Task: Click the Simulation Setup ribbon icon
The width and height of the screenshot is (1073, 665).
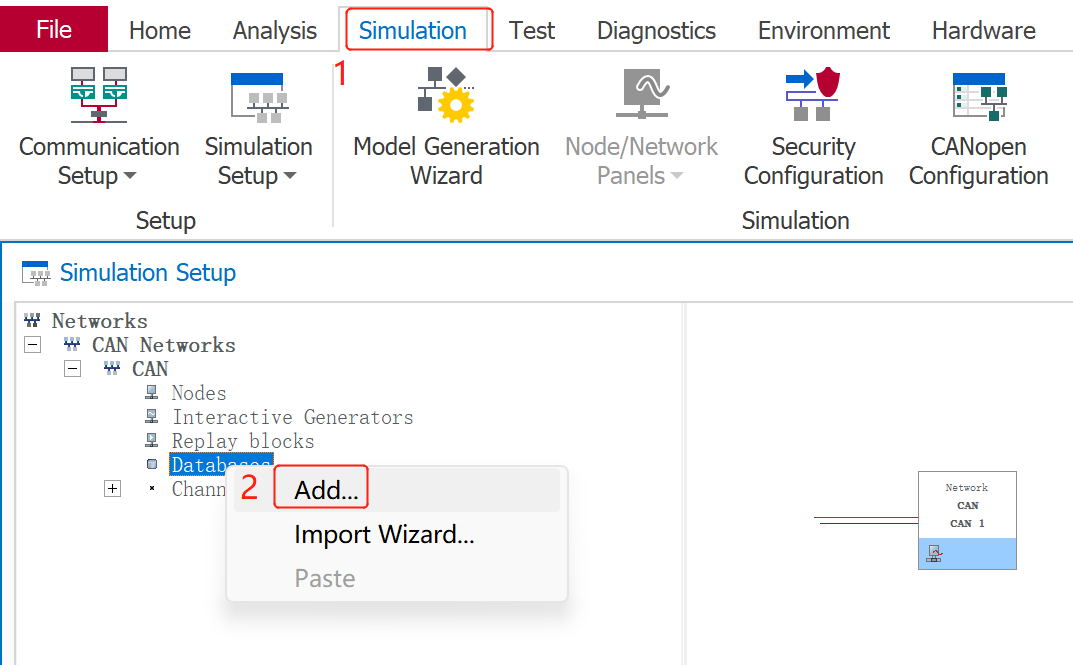Action: pos(258,96)
